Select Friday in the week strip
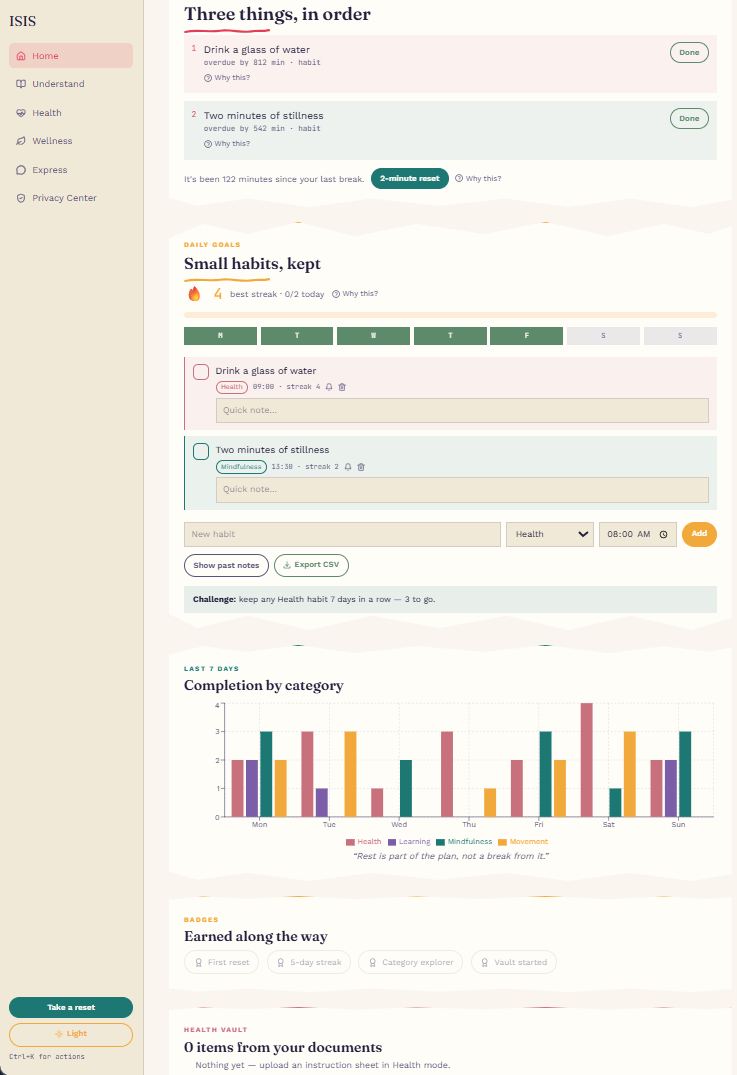 tap(527, 335)
